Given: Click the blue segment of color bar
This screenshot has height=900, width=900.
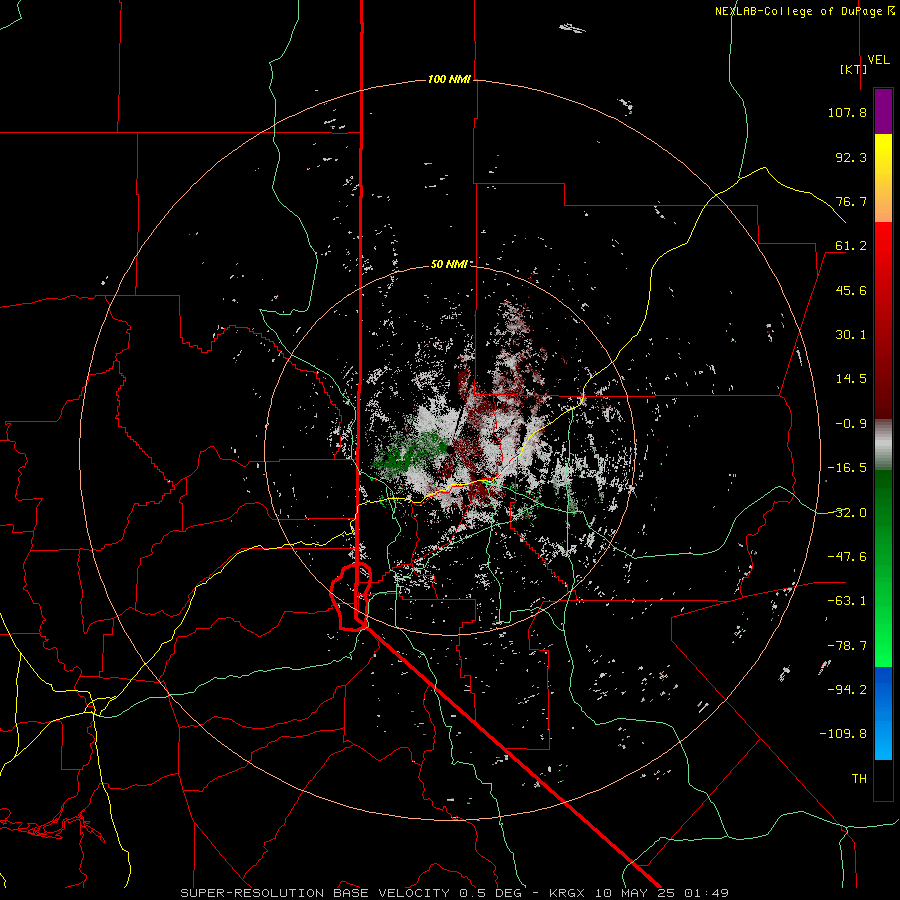Looking at the screenshot, I should click(x=883, y=713).
